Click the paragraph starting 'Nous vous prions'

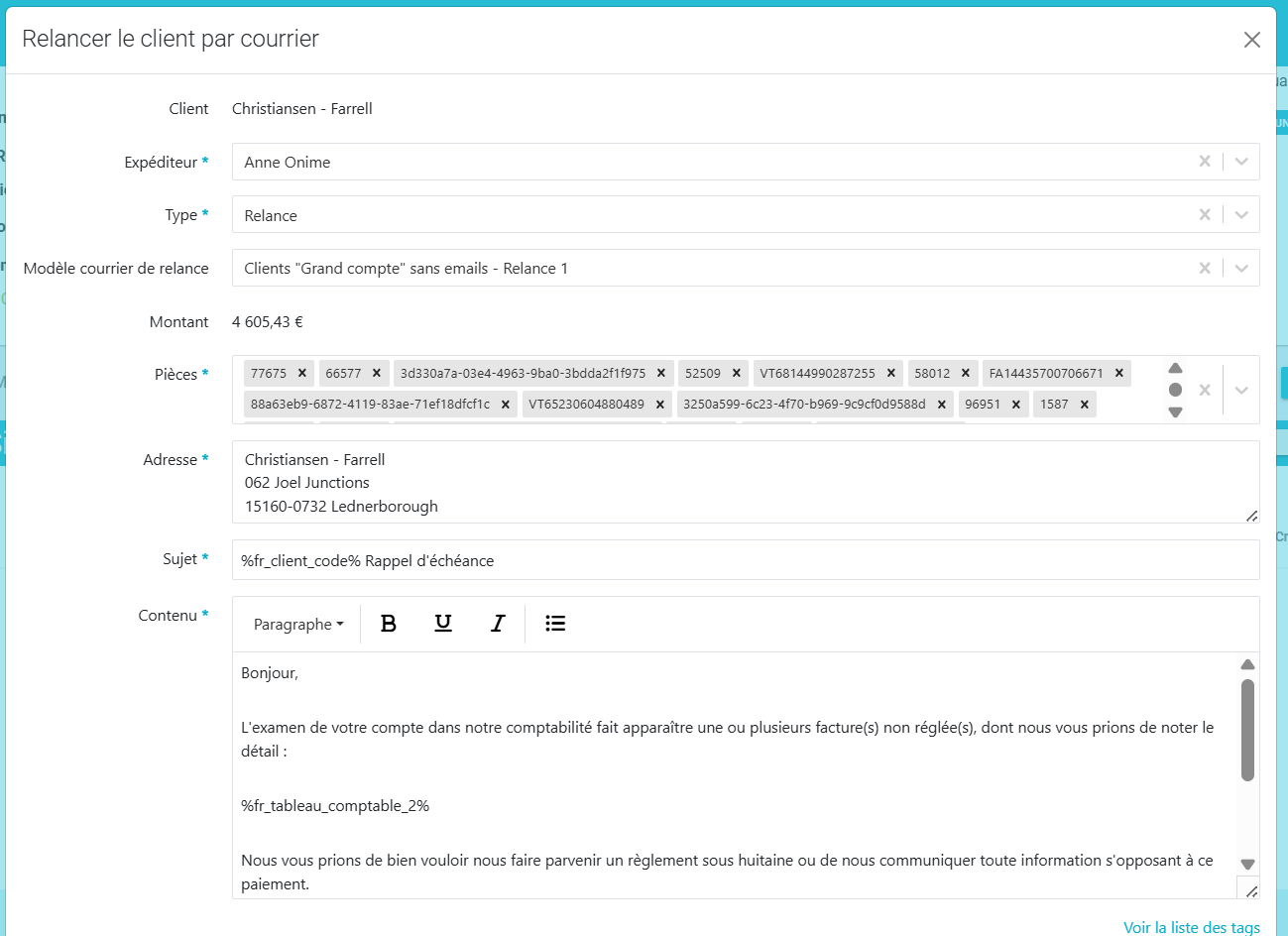coord(727,873)
